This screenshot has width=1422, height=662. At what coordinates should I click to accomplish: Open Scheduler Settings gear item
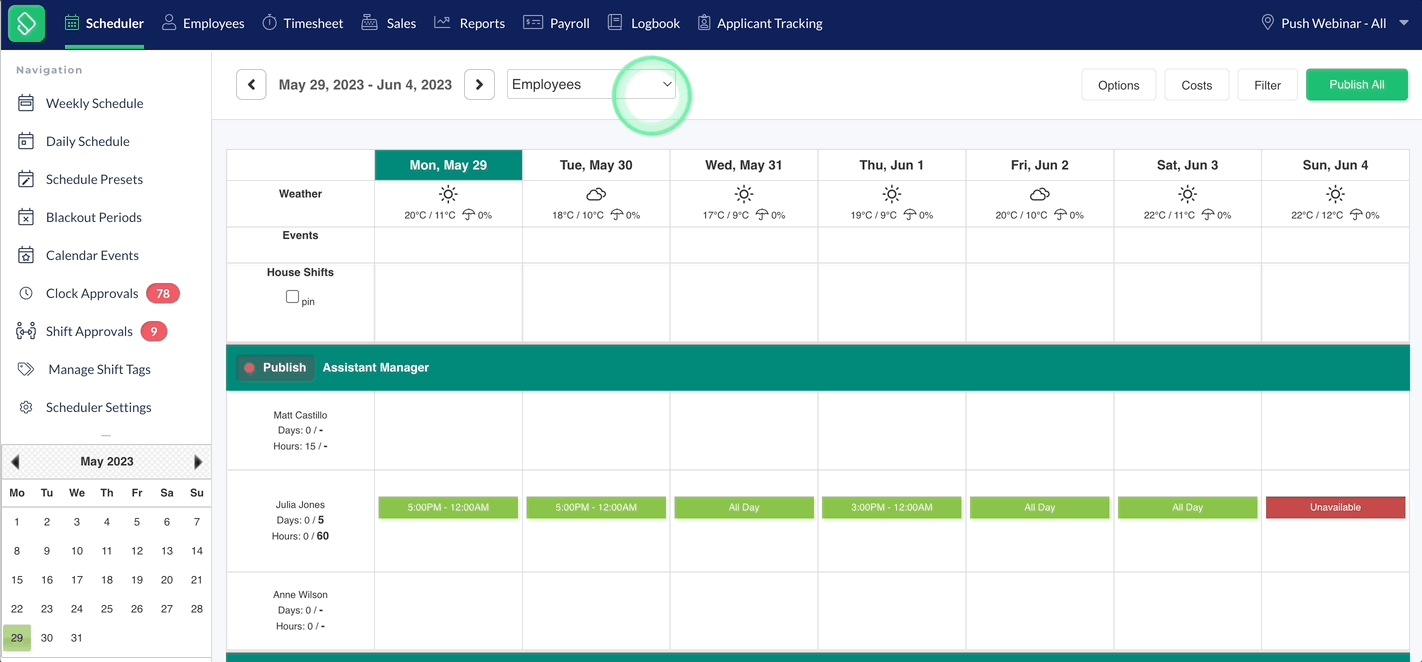tap(26, 407)
